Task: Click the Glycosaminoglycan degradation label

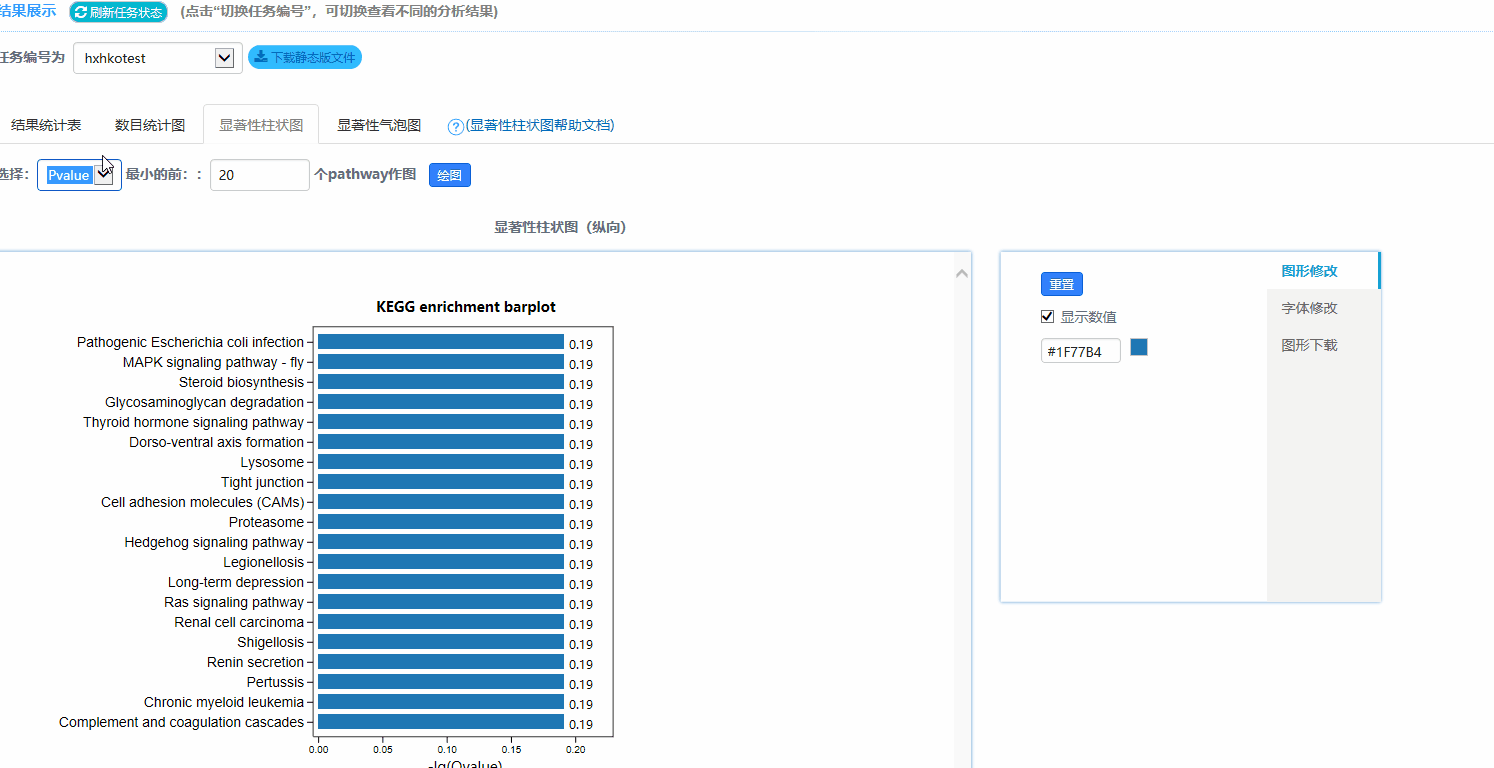Action: tap(204, 402)
